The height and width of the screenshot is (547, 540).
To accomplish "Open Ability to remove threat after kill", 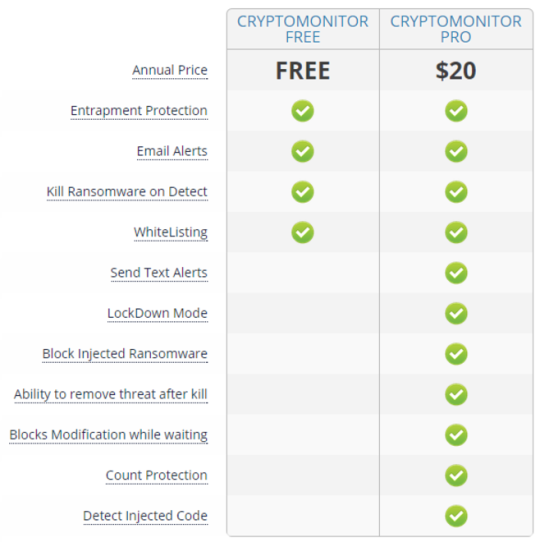I will 111,394.
